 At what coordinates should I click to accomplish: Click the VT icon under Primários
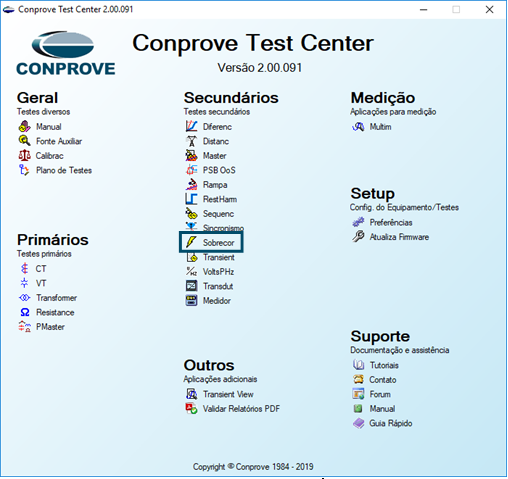pyautogui.click(x=24, y=283)
